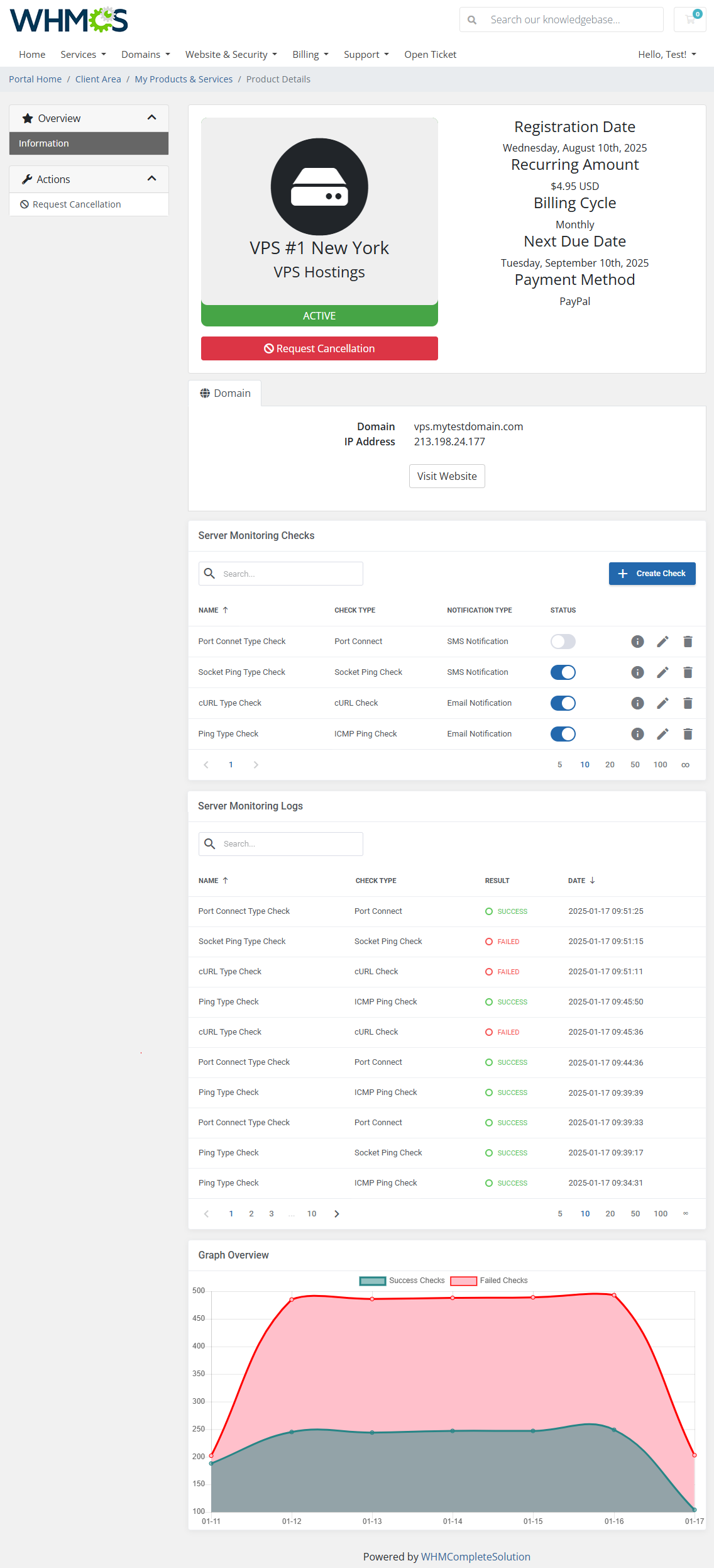Open the Services dropdown menu
Screen dimensions: 714x1568
(83, 55)
